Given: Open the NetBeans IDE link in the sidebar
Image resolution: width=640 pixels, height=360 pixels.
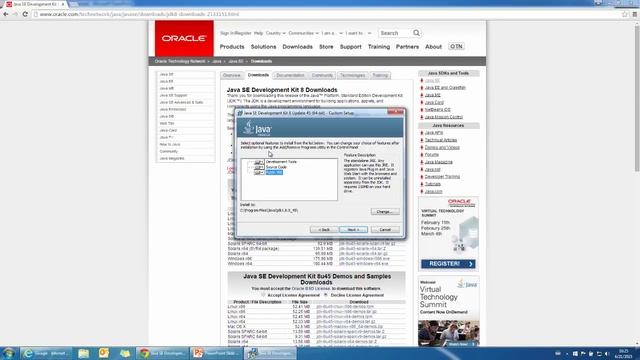Looking at the screenshot, I should pos(438,110).
